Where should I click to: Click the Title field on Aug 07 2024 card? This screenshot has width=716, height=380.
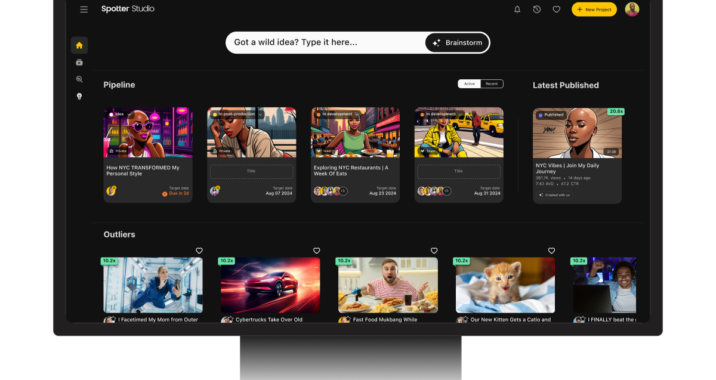click(x=251, y=171)
